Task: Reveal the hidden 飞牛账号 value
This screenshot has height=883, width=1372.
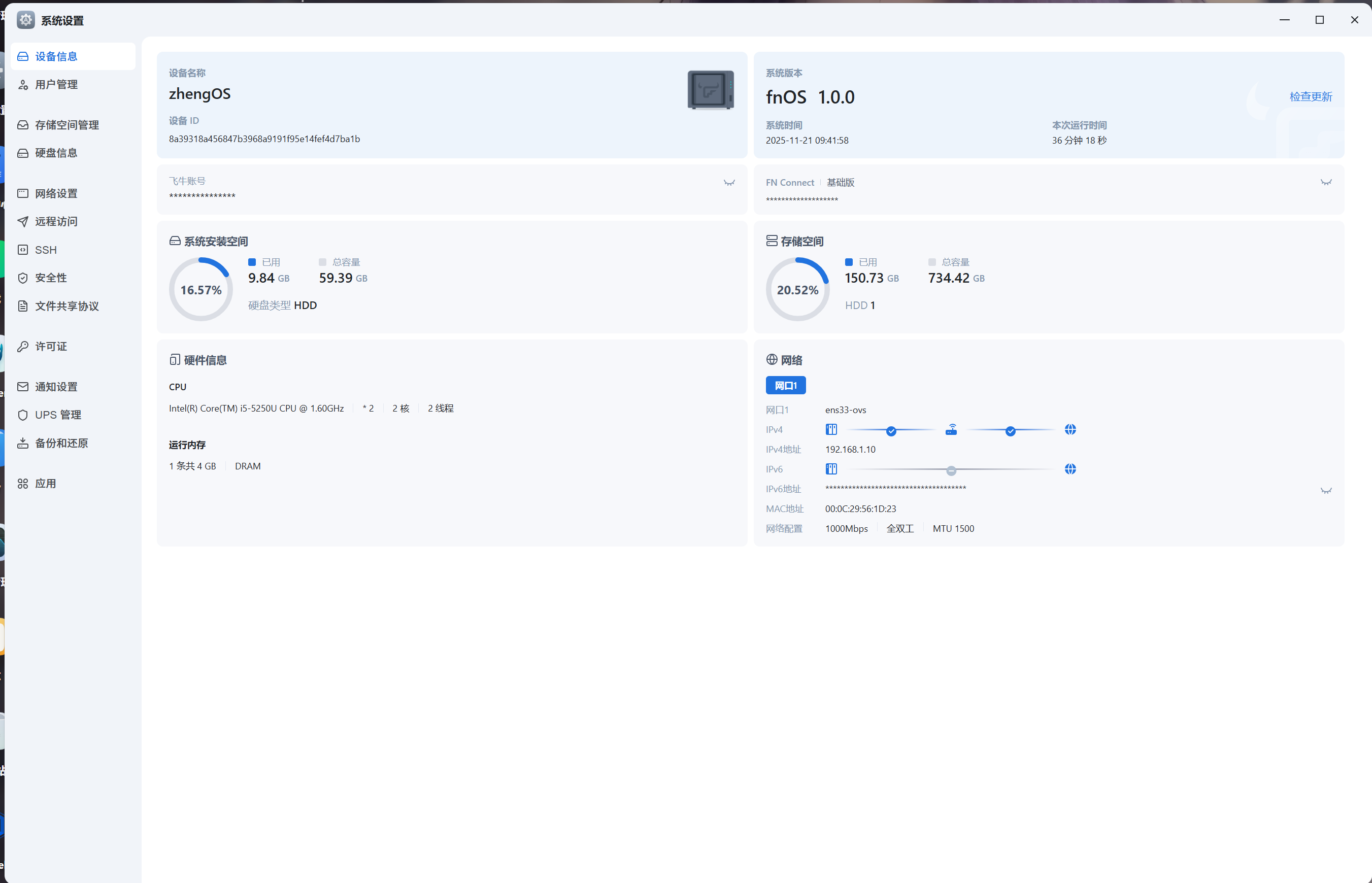Action: pos(729,183)
